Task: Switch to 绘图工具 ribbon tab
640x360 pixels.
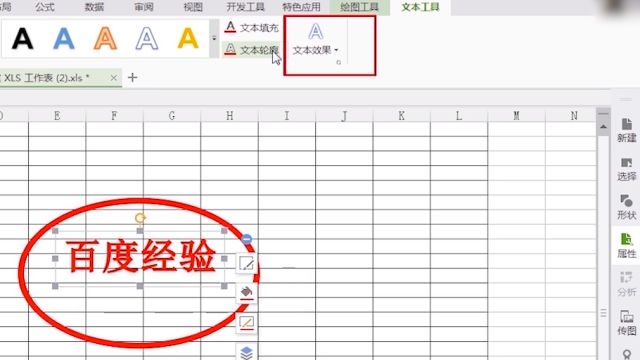Action: pyautogui.click(x=360, y=7)
